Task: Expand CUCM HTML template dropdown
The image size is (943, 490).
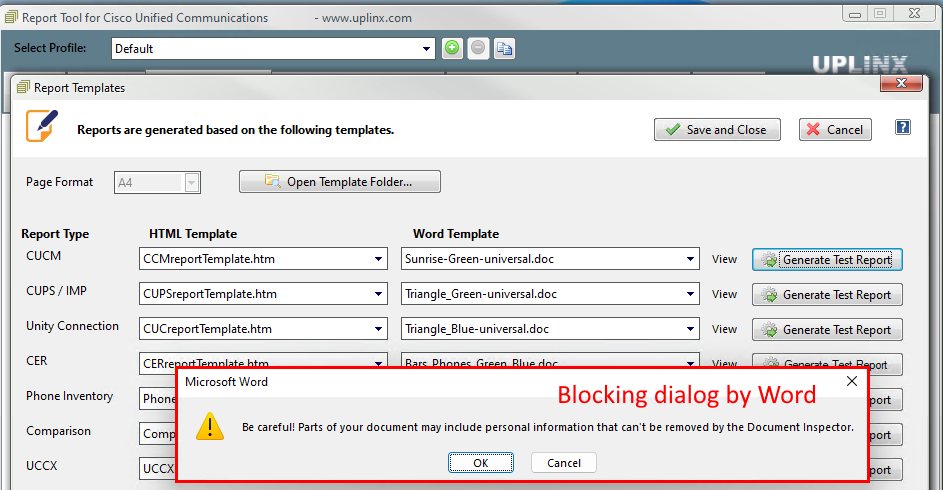Action: [x=378, y=259]
